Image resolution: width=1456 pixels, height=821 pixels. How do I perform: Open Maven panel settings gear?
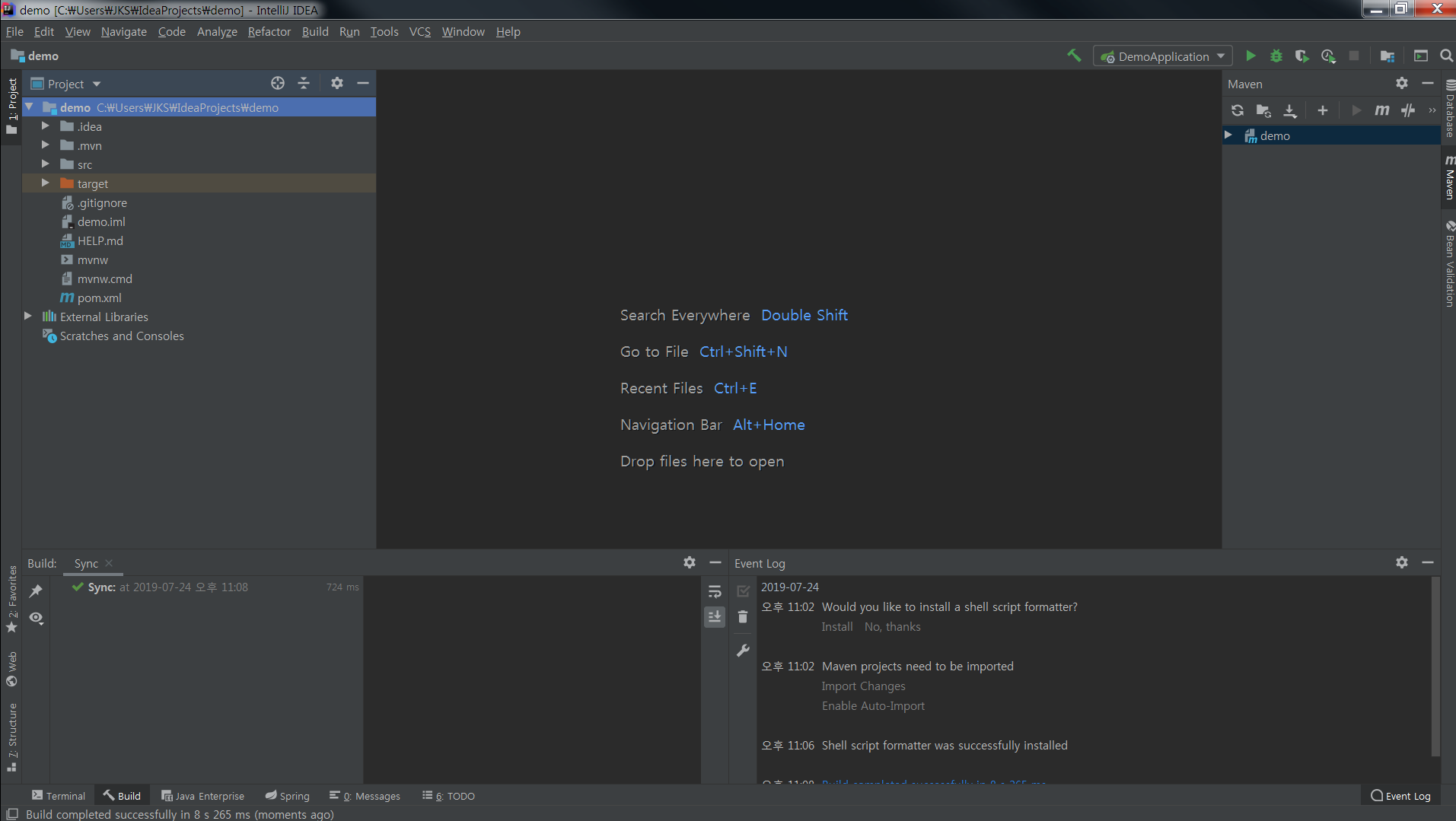(1402, 83)
